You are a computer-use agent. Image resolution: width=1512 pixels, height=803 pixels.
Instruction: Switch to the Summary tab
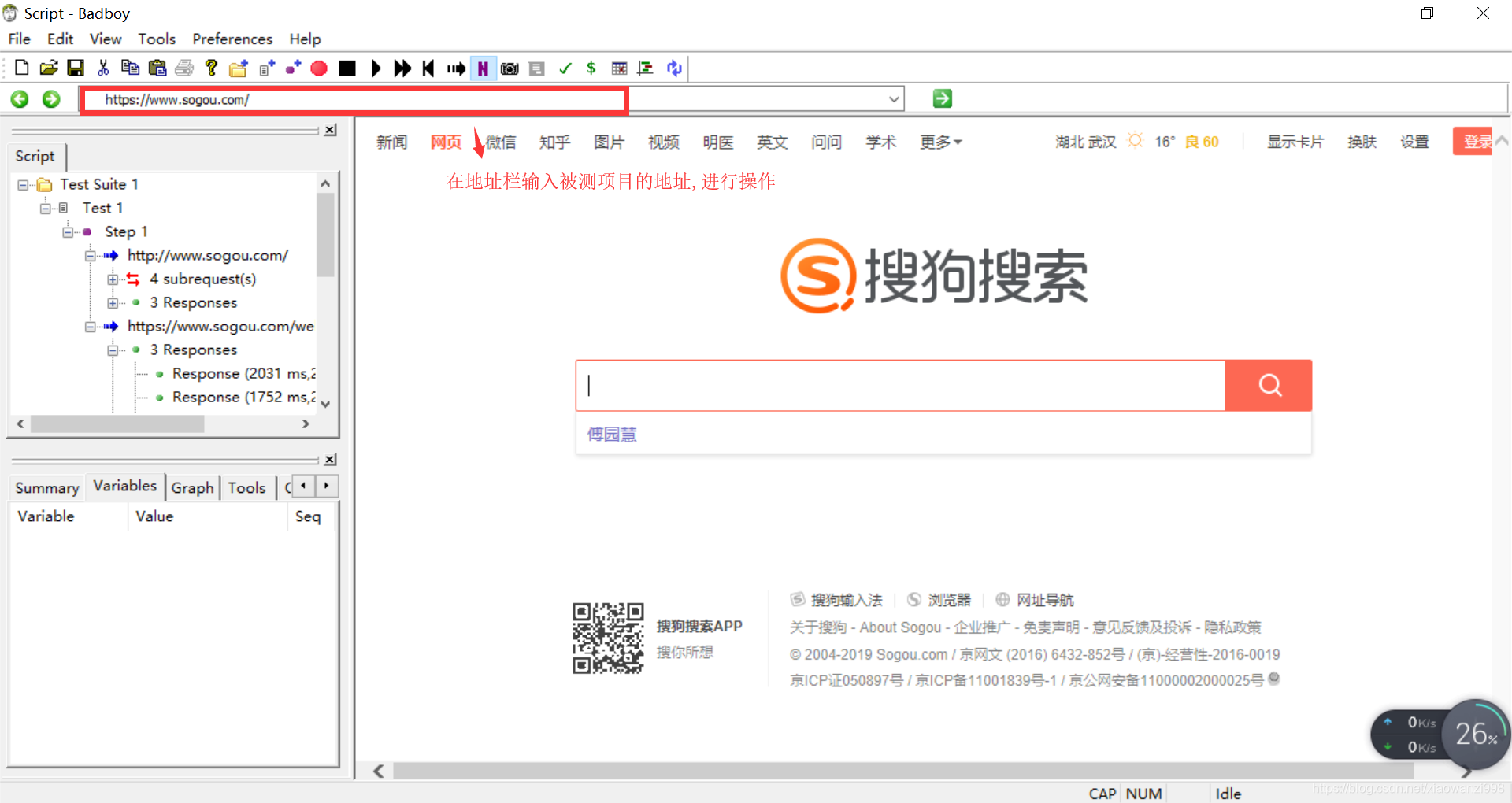pyautogui.click(x=47, y=487)
